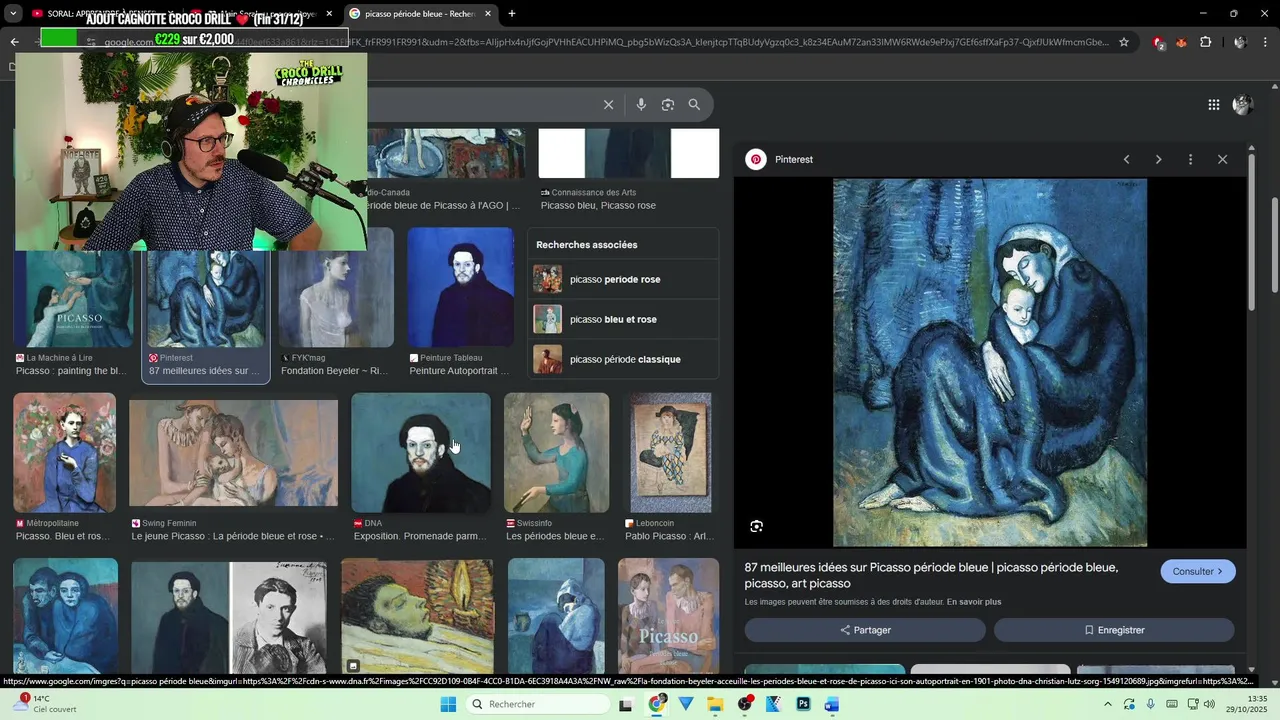This screenshot has height=720, width=1280.
Task: Click the Picasso bleu, Picasso rose caption
Action: click(x=598, y=206)
